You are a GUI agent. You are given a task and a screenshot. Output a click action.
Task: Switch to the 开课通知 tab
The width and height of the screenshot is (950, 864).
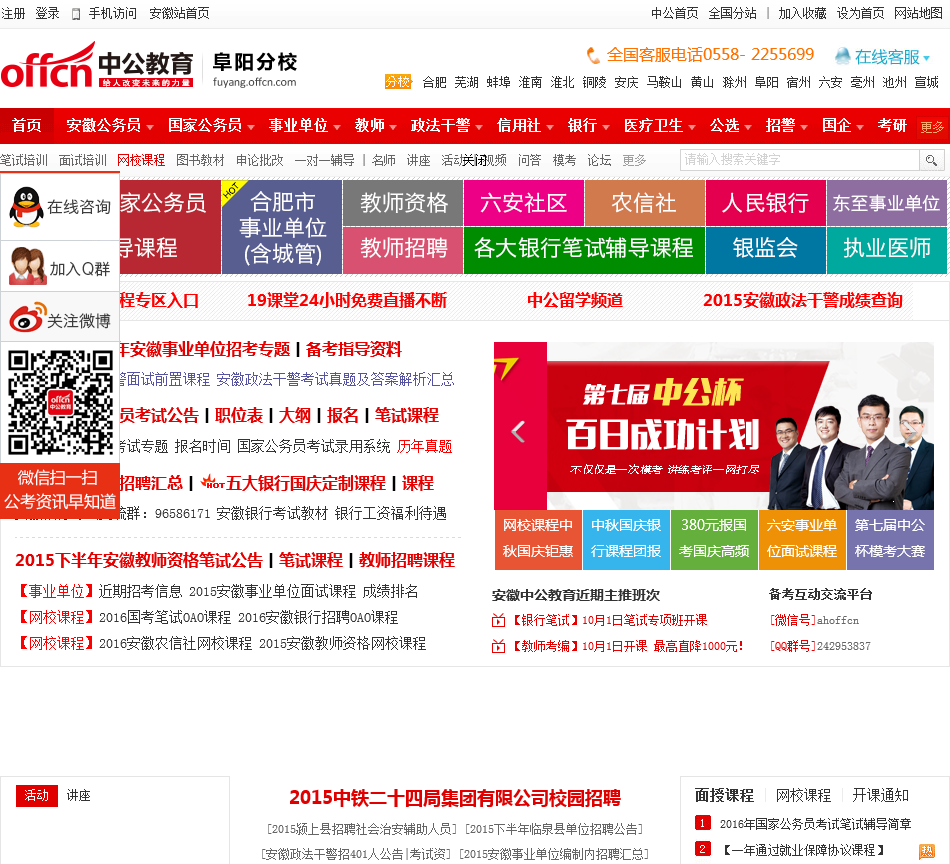(880, 795)
